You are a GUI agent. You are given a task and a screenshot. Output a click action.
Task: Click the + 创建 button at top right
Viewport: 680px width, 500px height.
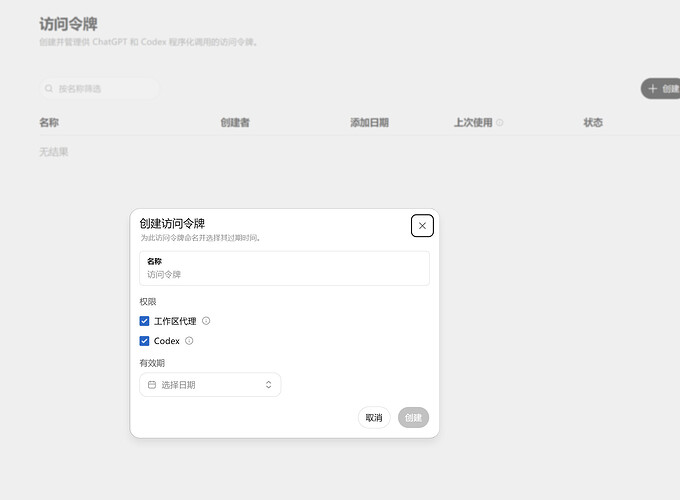[660, 88]
